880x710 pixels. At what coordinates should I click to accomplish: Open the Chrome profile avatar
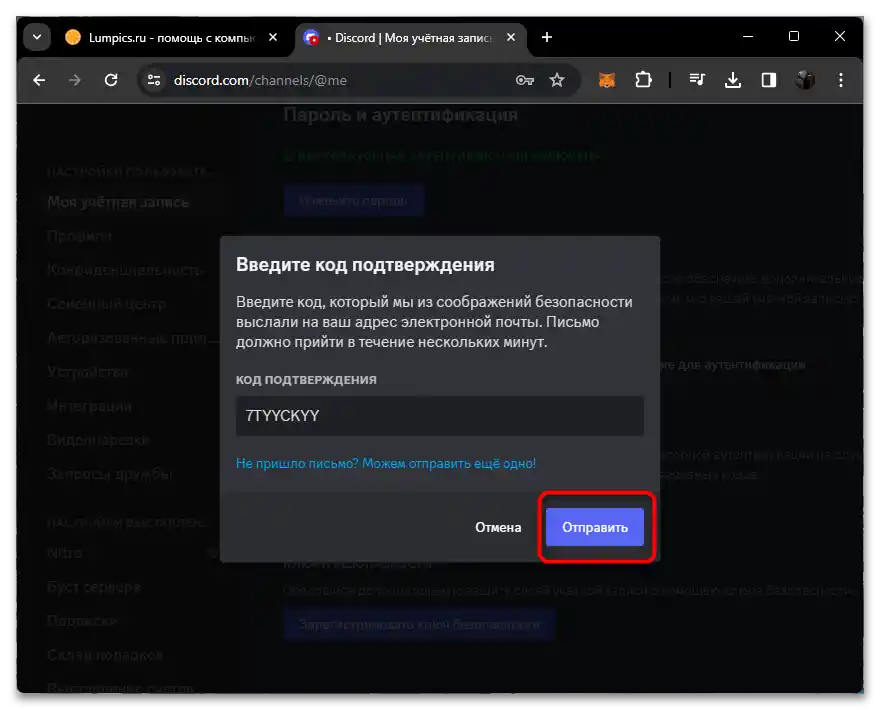tap(805, 80)
